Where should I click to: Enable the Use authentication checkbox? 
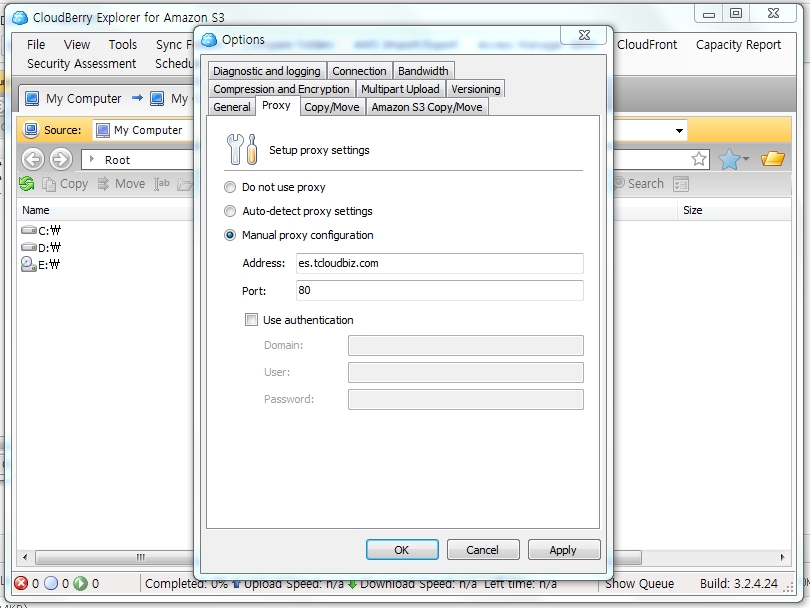252,320
